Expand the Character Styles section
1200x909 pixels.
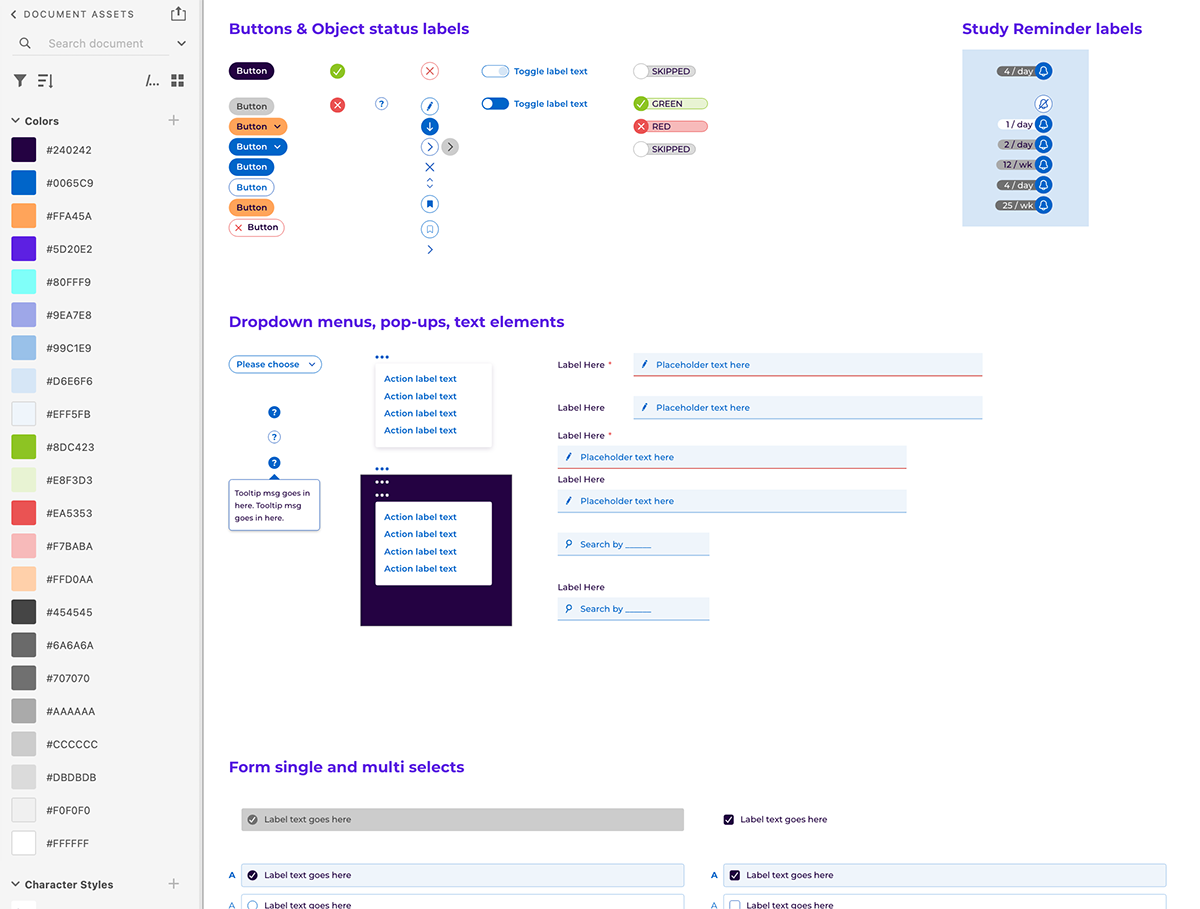point(16,884)
